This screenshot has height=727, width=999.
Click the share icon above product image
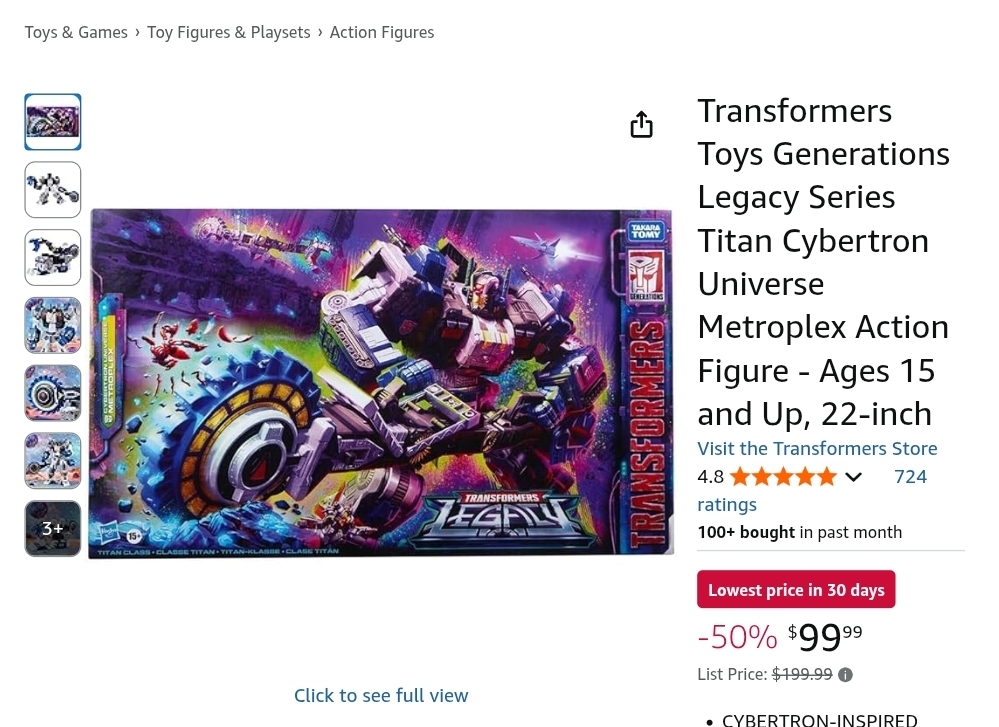pyautogui.click(x=642, y=125)
